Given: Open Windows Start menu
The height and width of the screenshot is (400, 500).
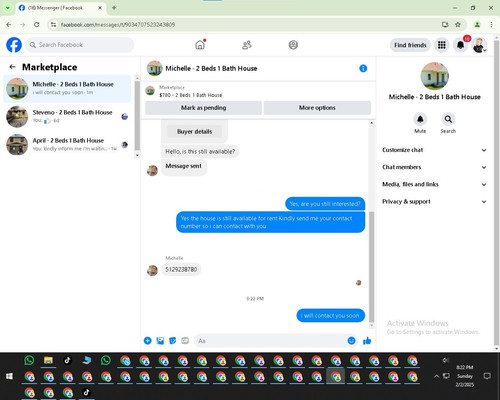Looking at the screenshot, I should [9, 376].
